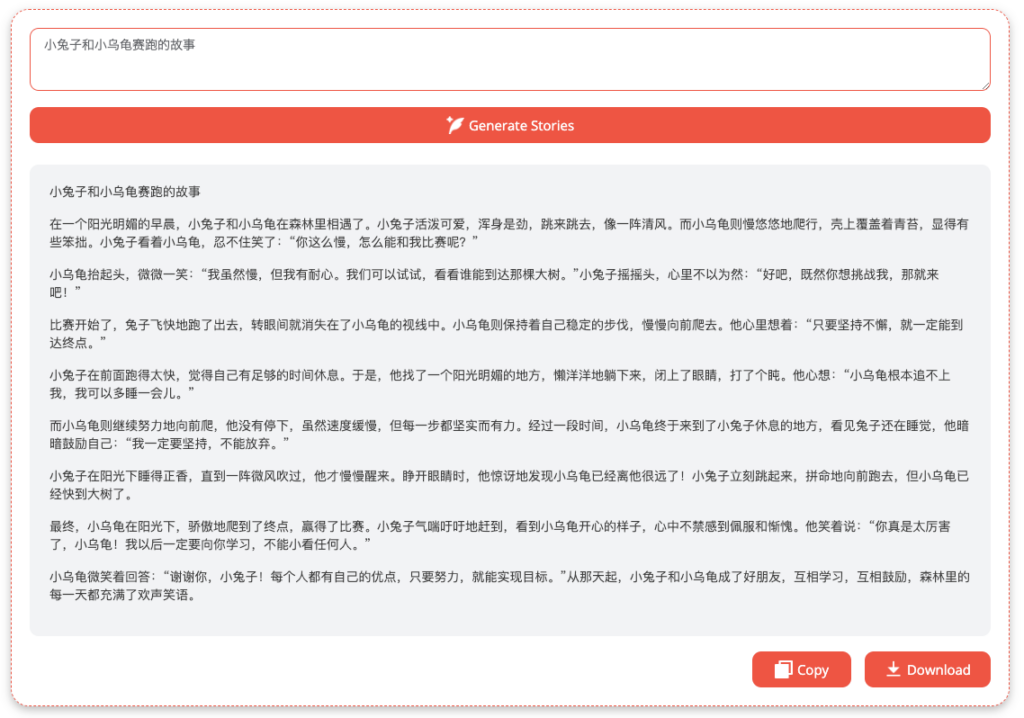Click the paragraph starting 在一个阳光明媚的早晨

coord(509,232)
